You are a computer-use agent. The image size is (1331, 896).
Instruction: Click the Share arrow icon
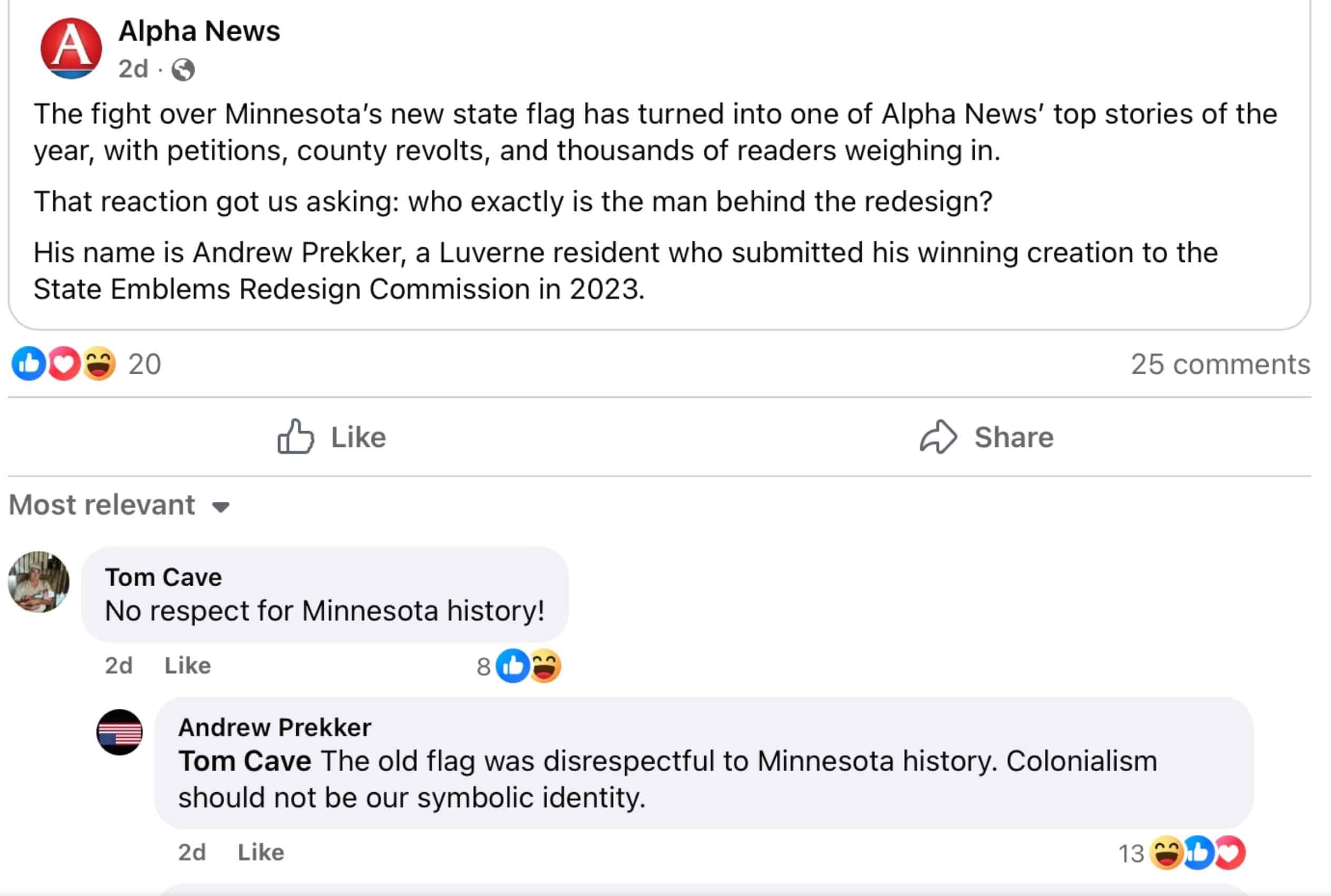[x=938, y=437]
